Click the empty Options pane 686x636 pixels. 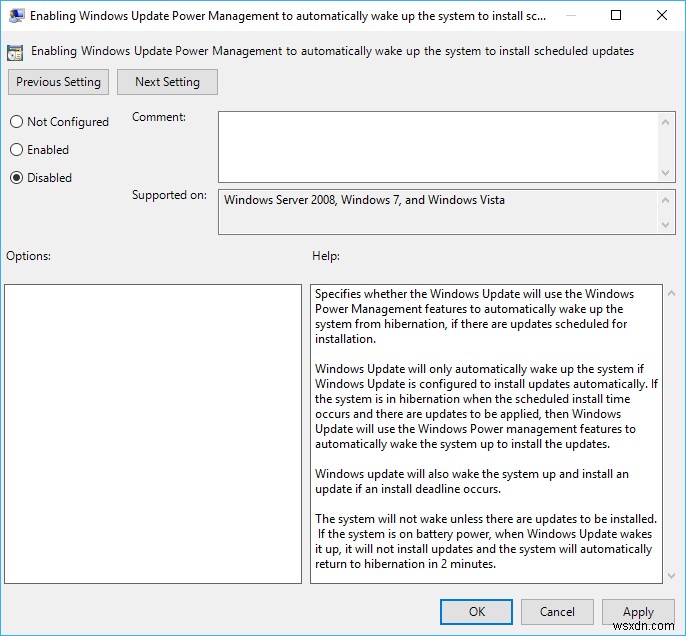pyautogui.click(x=153, y=433)
